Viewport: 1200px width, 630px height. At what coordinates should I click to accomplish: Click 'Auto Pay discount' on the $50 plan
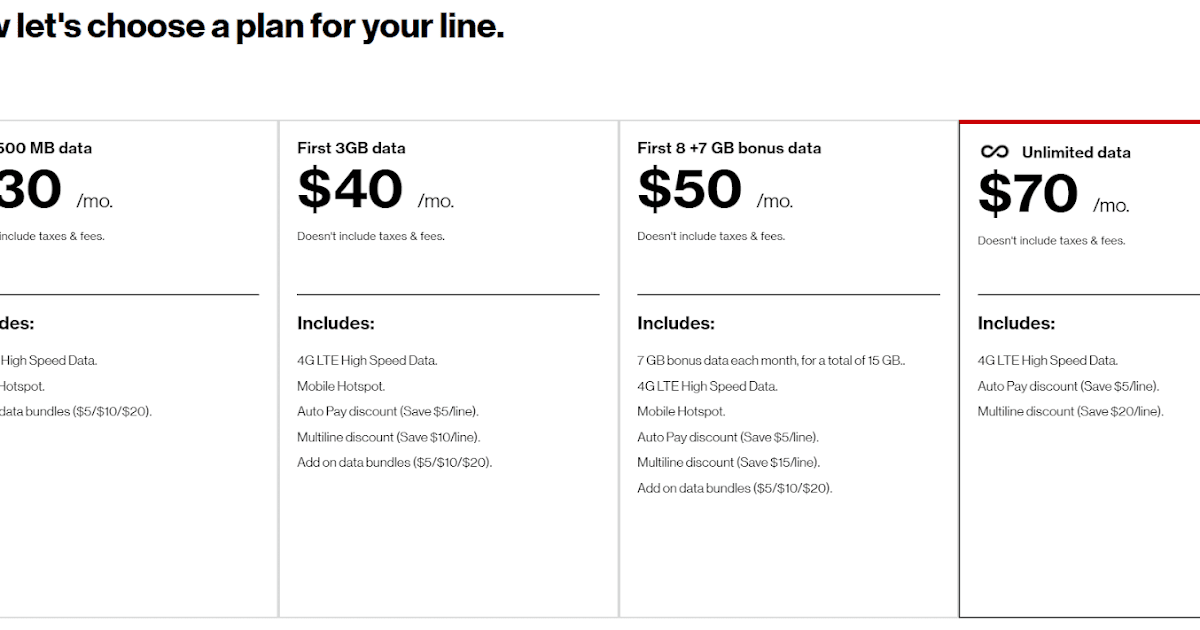728,436
